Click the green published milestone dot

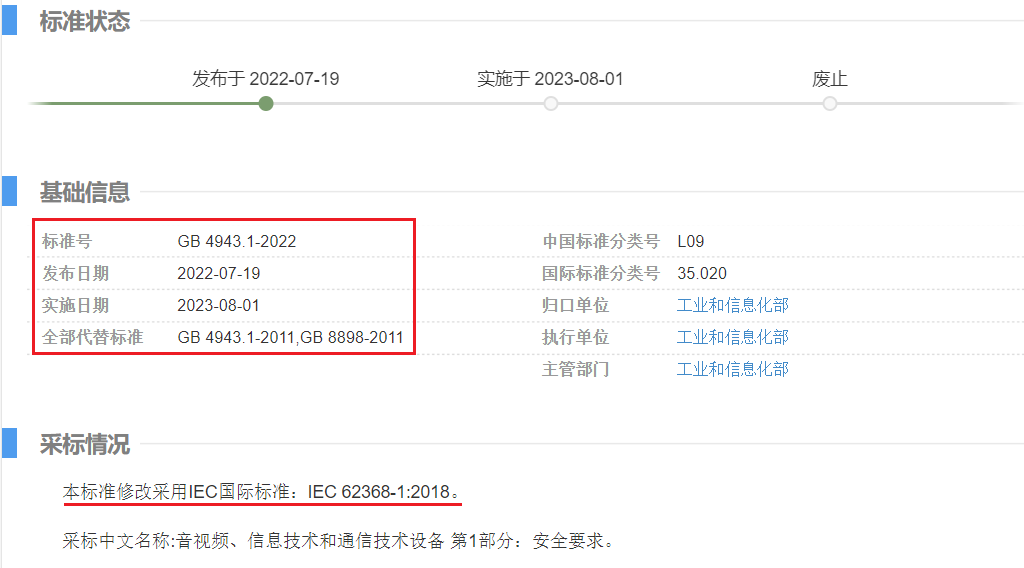(x=266, y=103)
